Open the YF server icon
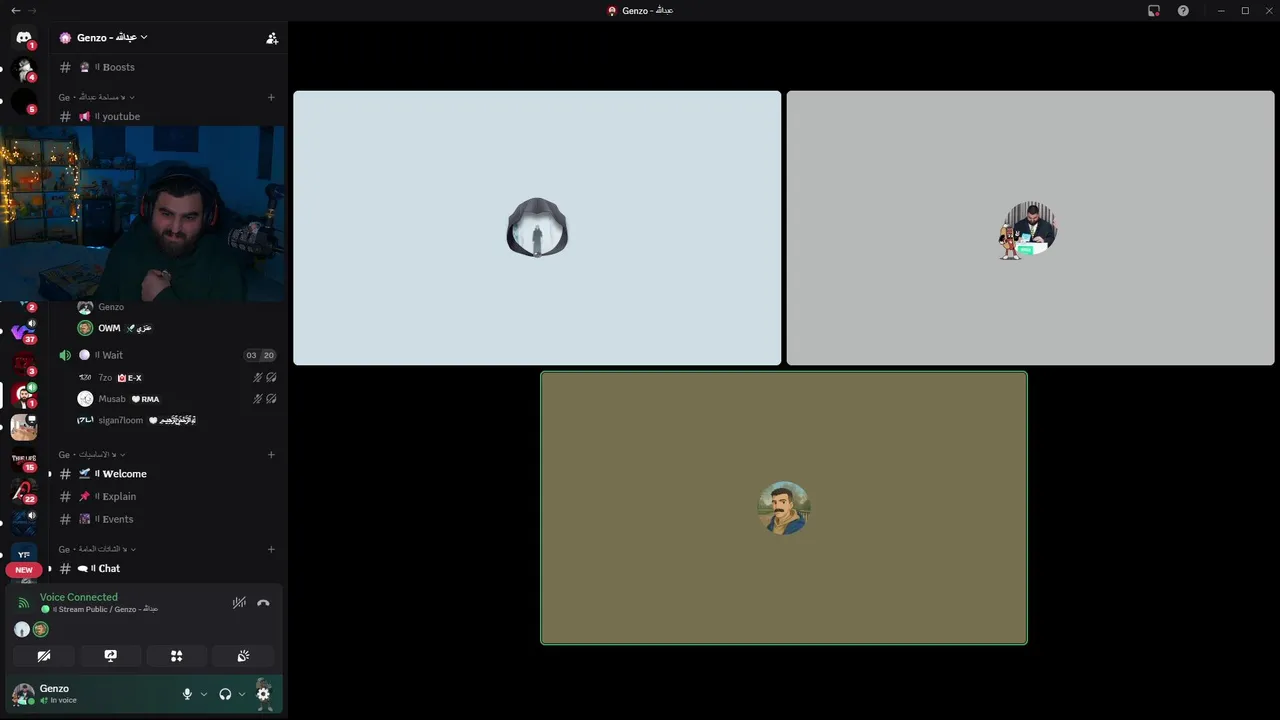 (x=24, y=553)
